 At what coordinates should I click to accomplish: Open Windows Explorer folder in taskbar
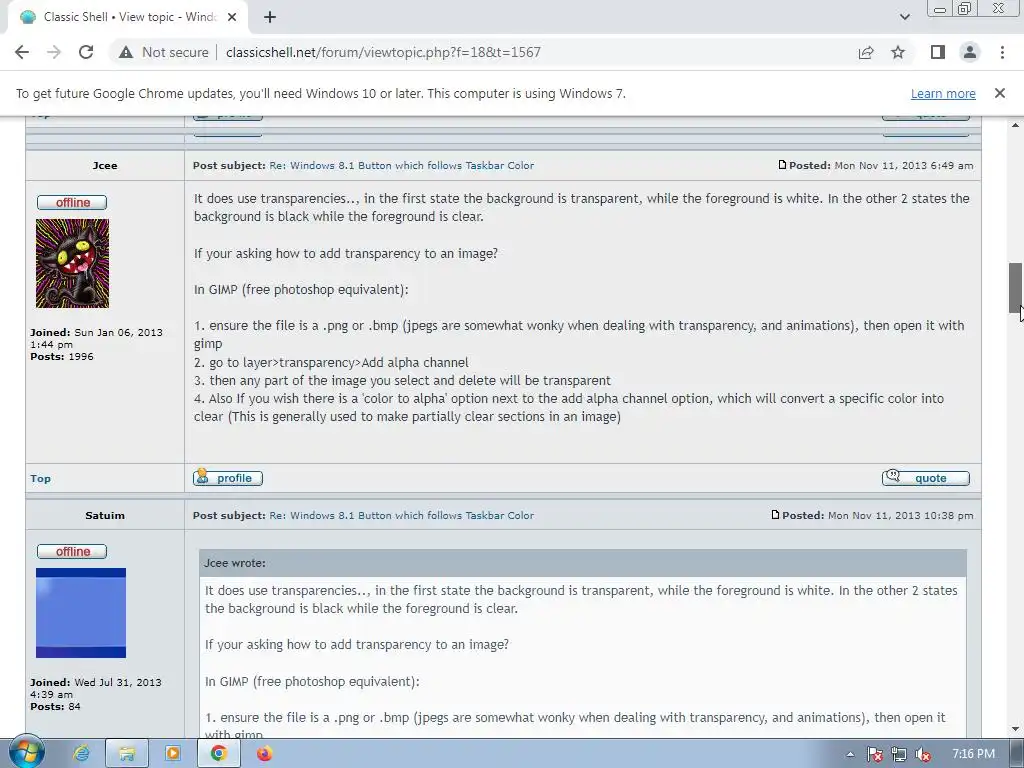click(x=127, y=754)
